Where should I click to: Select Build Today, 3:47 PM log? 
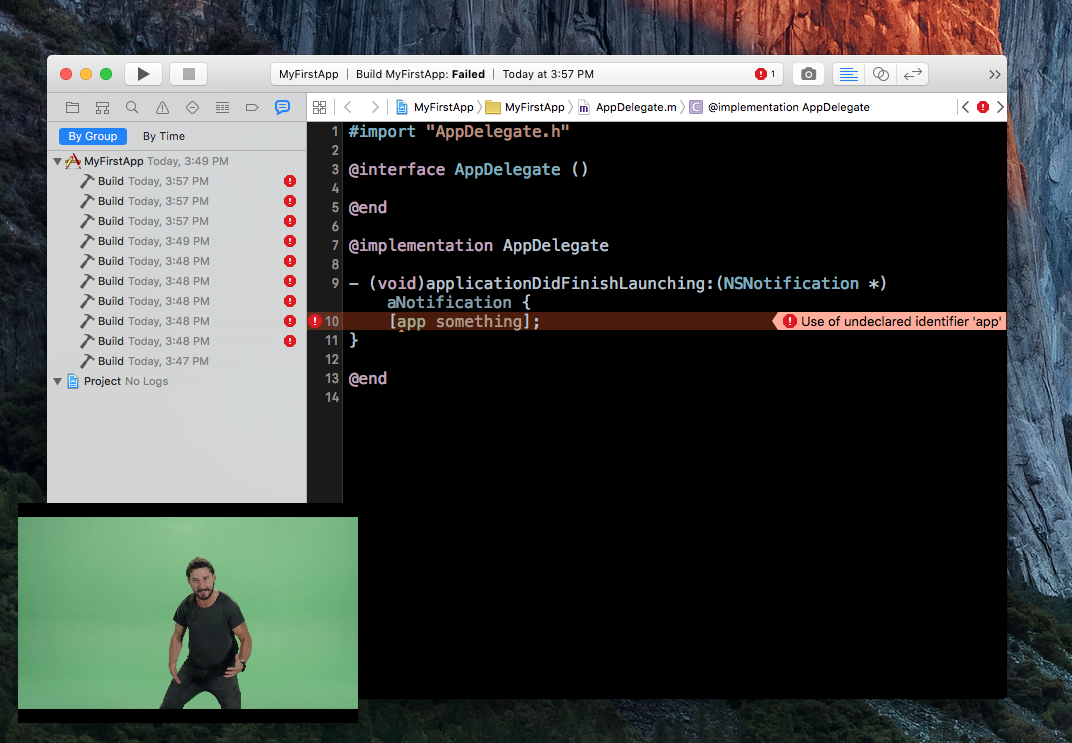click(176, 361)
